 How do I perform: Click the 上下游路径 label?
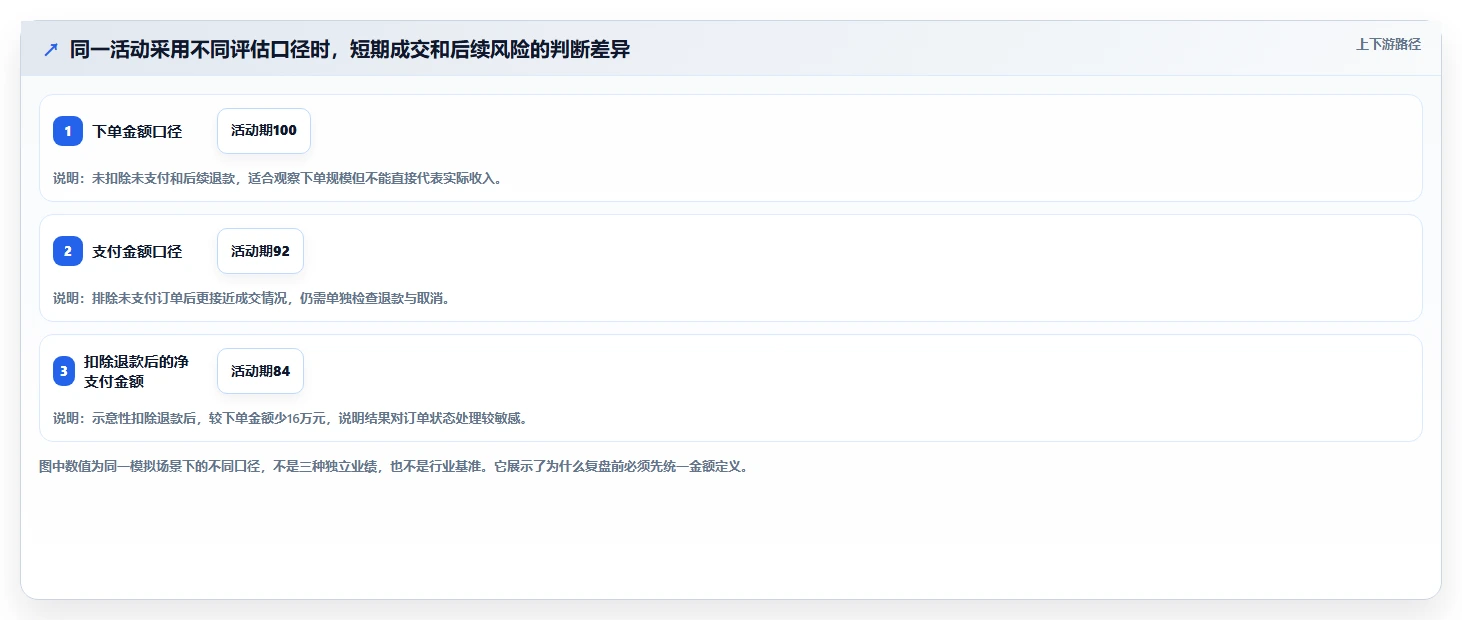[x=1388, y=44]
